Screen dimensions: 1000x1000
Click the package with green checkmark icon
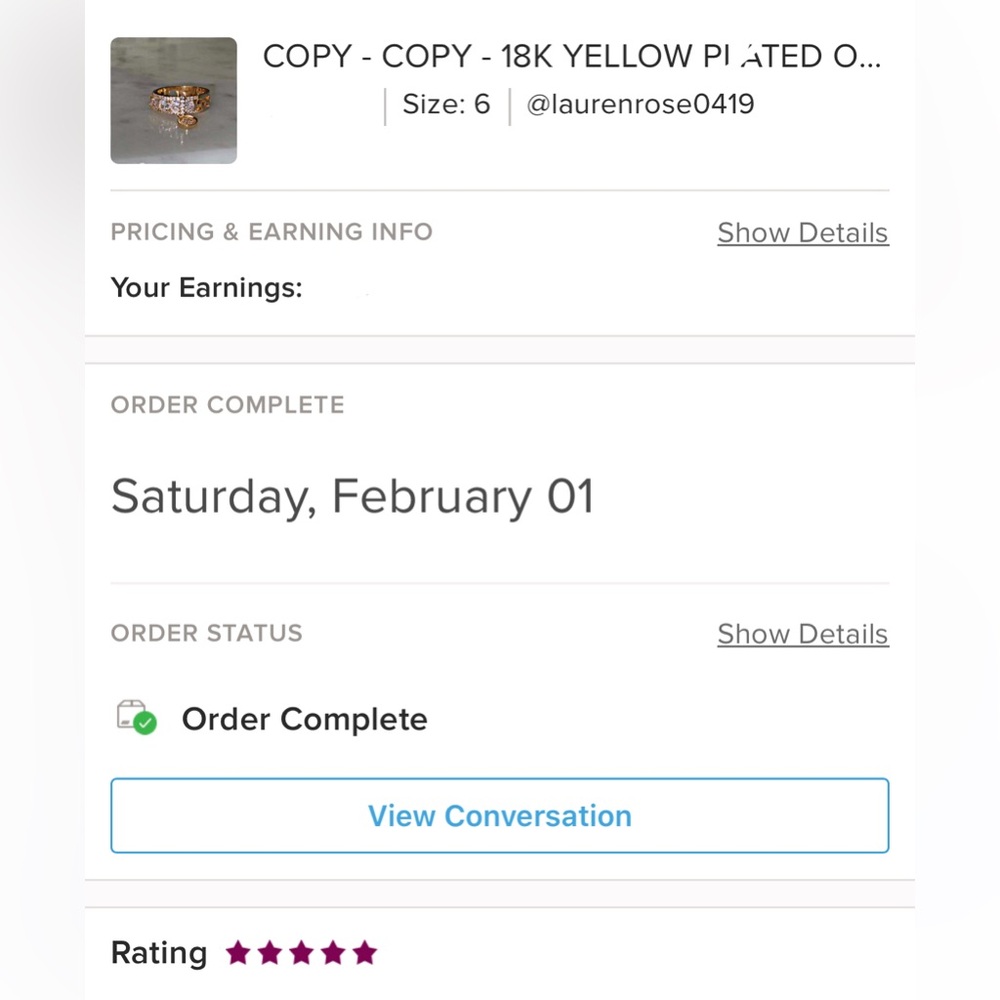[x=136, y=717]
